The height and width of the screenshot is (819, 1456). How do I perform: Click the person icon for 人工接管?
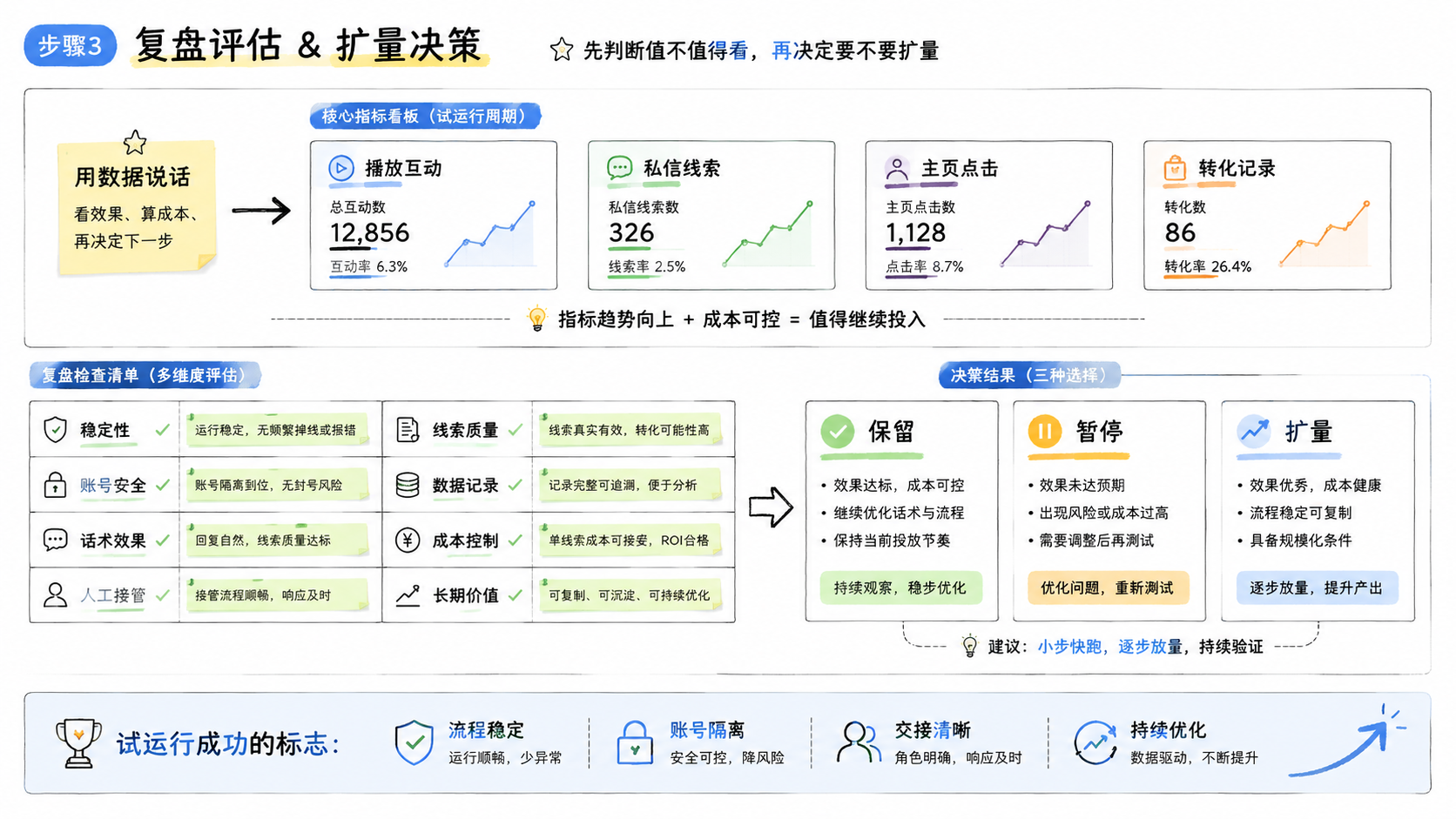click(55, 595)
